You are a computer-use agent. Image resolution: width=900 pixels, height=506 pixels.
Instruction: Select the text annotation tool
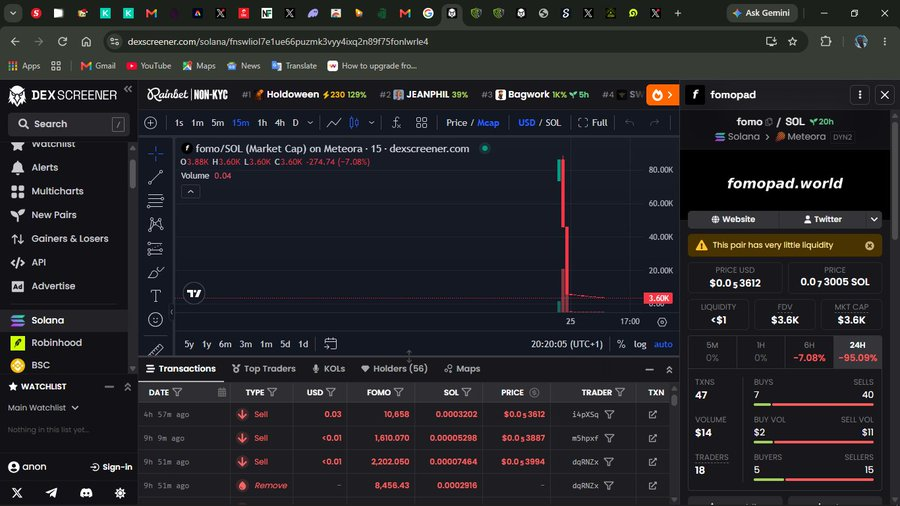tap(156, 295)
